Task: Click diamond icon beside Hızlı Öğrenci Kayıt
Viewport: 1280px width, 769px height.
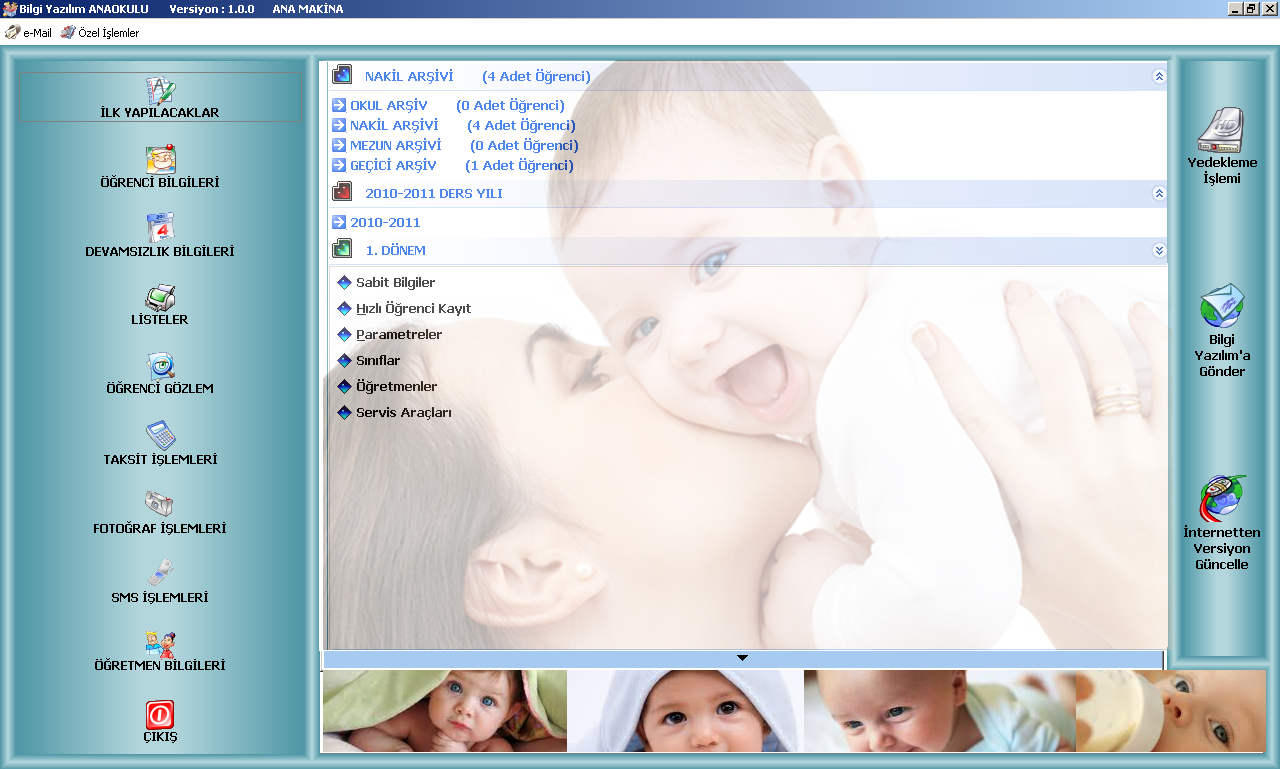Action: click(345, 309)
